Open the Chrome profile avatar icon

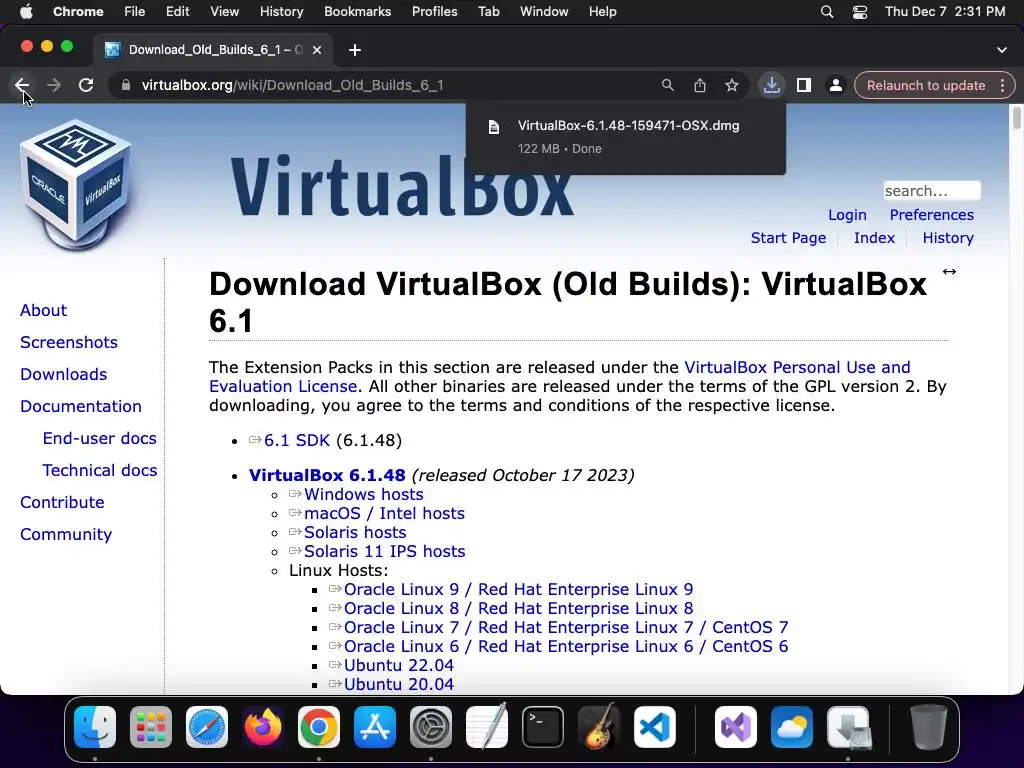tap(835, 86)
